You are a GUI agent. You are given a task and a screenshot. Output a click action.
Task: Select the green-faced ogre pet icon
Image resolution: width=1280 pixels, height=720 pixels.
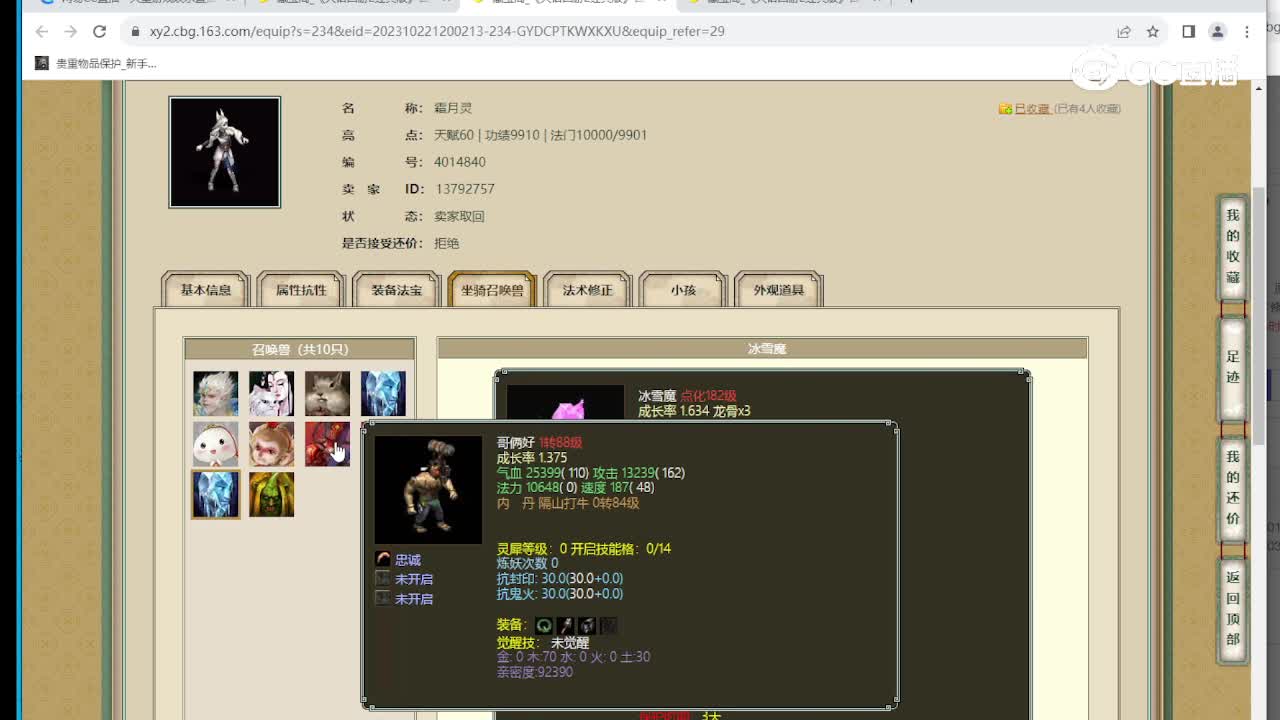[272, 494]
